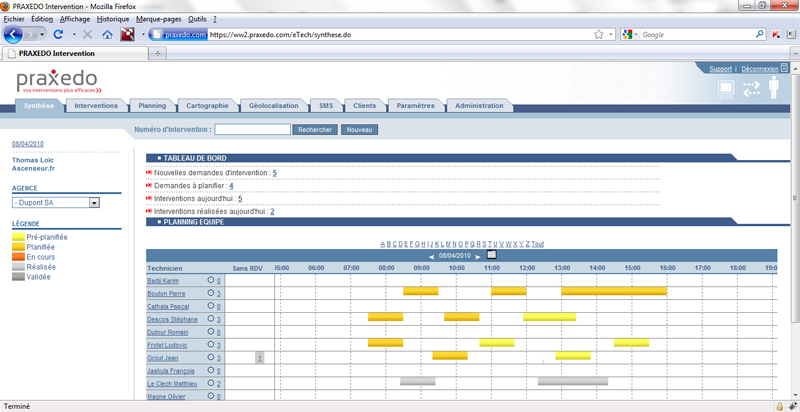
Task: Click clock icon beside Grout Jean
Action: point(211,357)
